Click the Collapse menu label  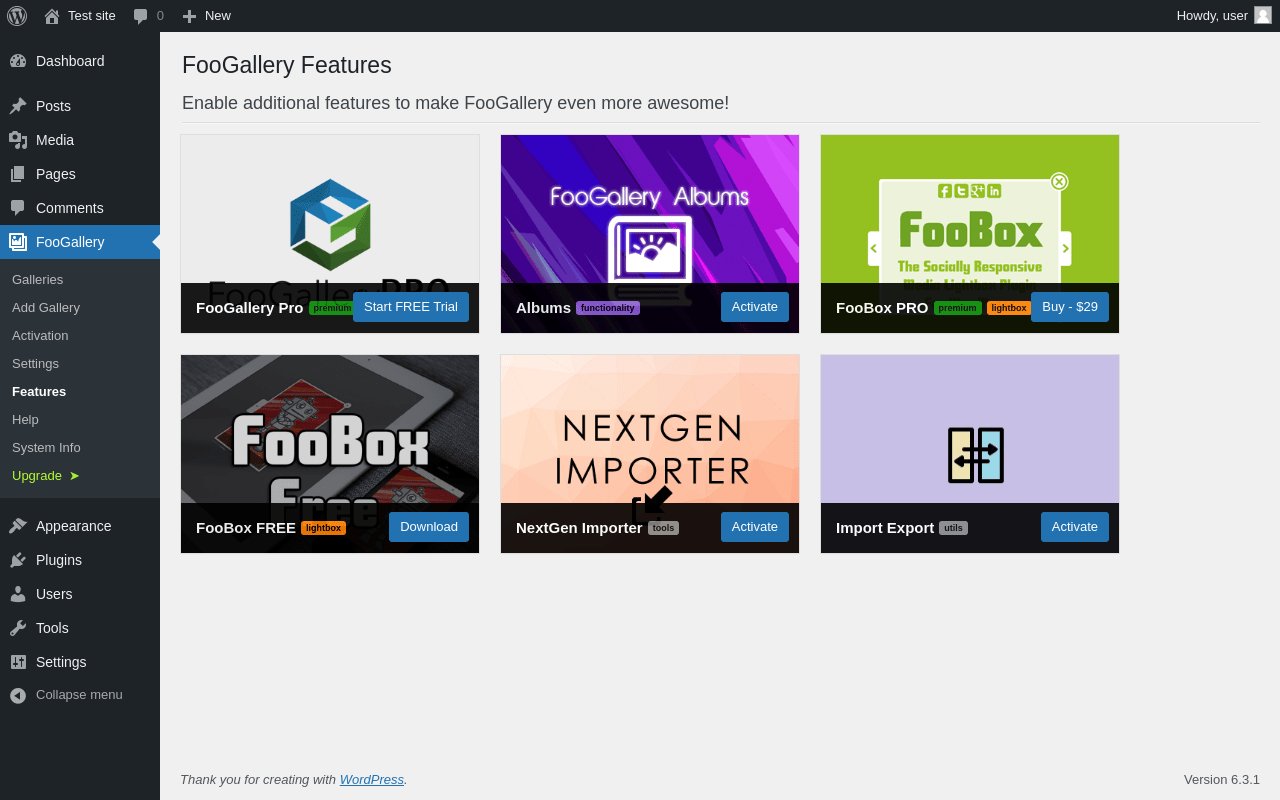(x=79, y=694)
